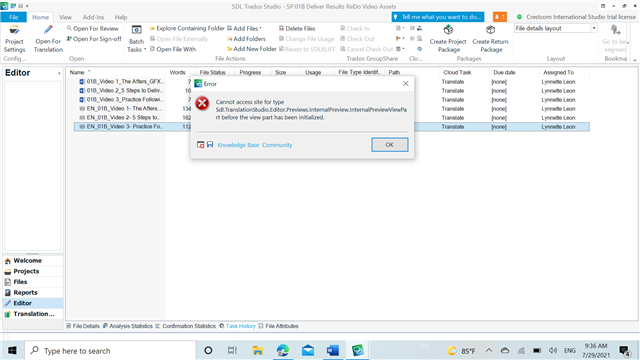The image size is (640, 360).
Task: Click the save error details icon
Action: [x=210, y=144]
